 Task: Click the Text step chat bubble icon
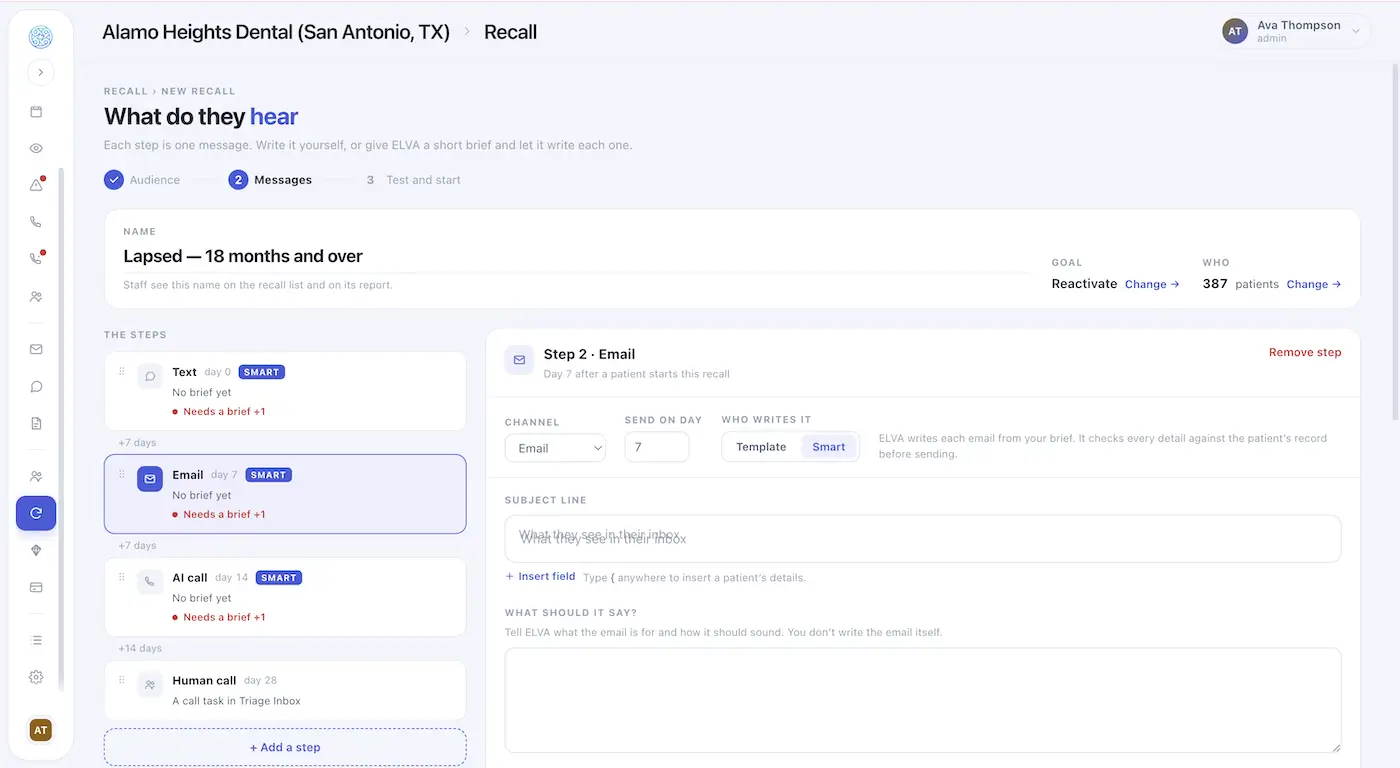[150, 376]
